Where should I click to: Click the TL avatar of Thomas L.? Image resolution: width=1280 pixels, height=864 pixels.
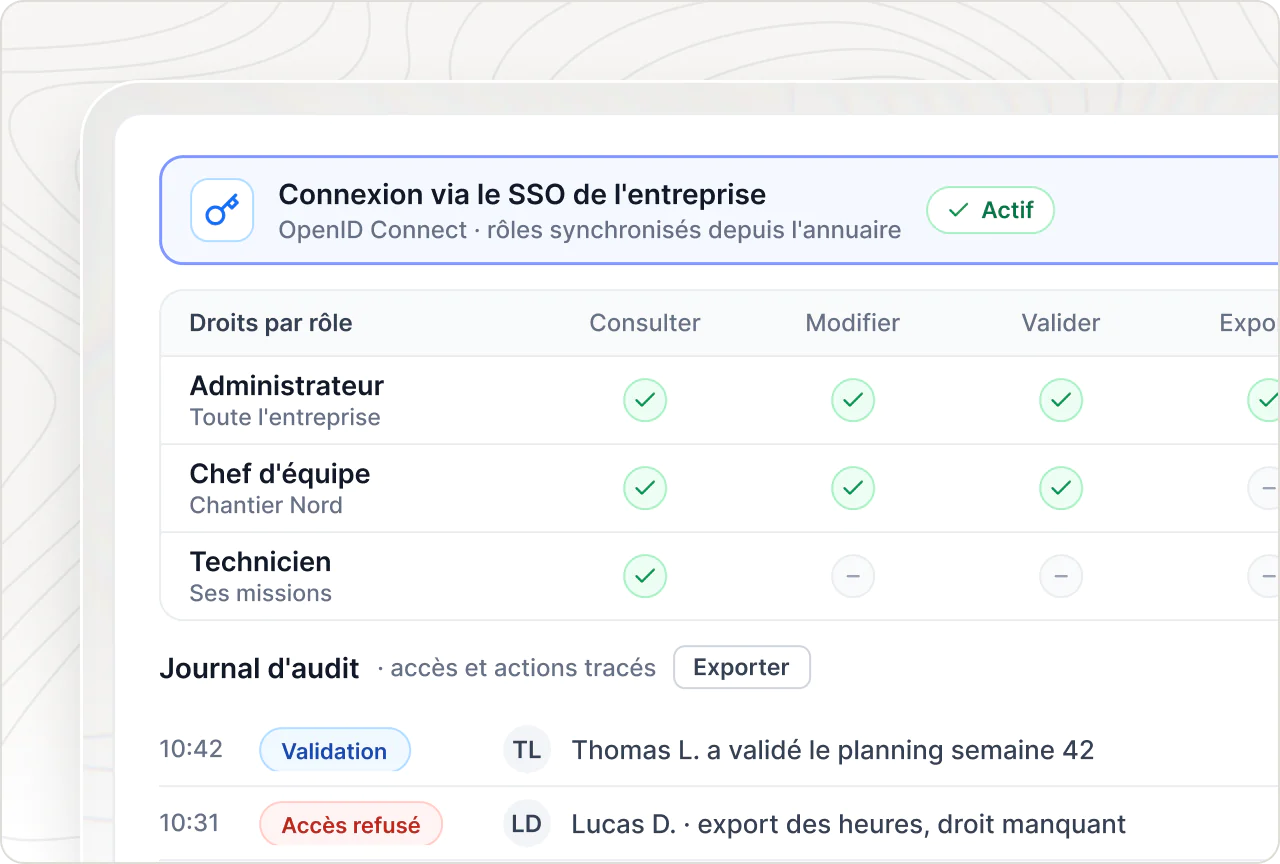point(527,750)
